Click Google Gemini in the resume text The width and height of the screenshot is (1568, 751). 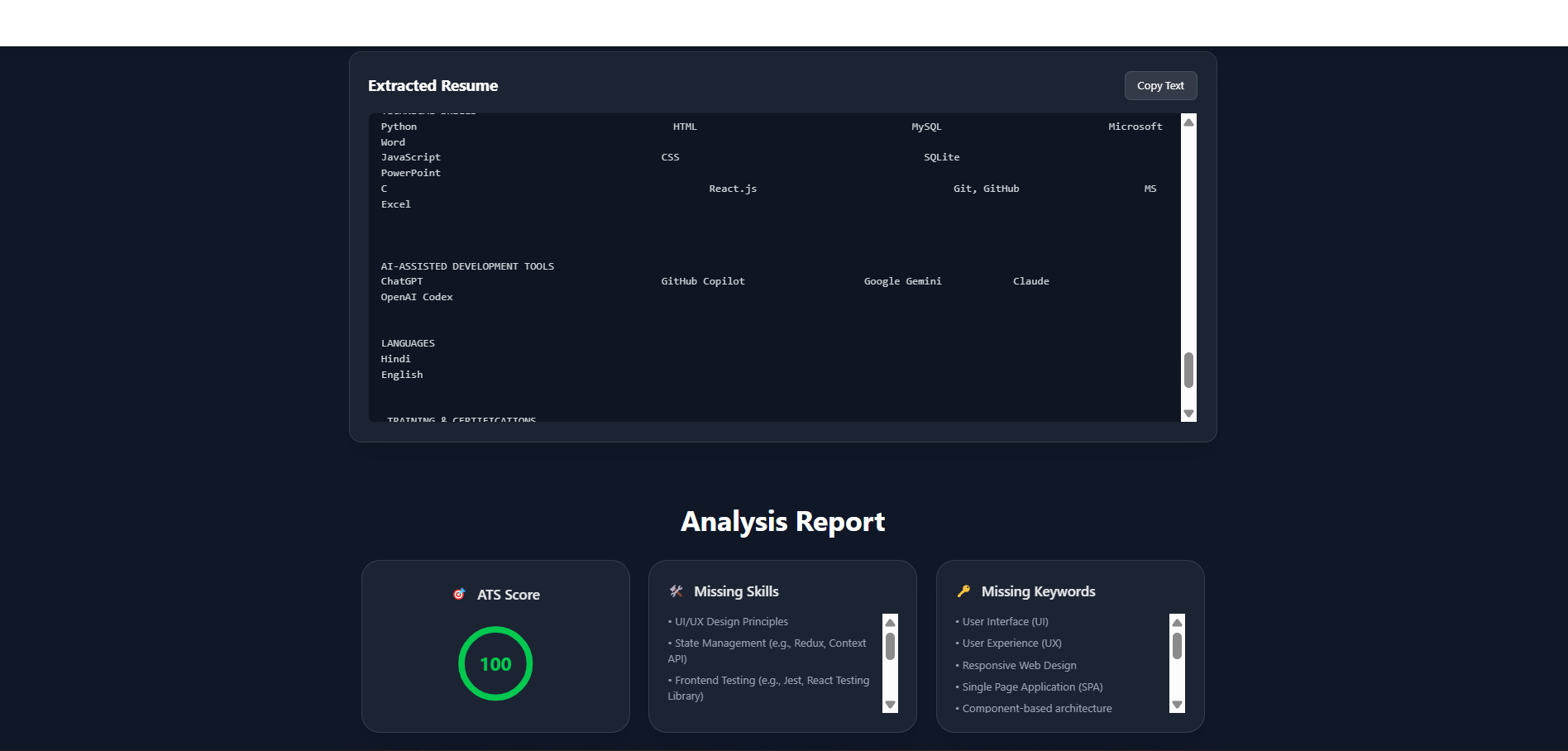[x=902, y=281]
